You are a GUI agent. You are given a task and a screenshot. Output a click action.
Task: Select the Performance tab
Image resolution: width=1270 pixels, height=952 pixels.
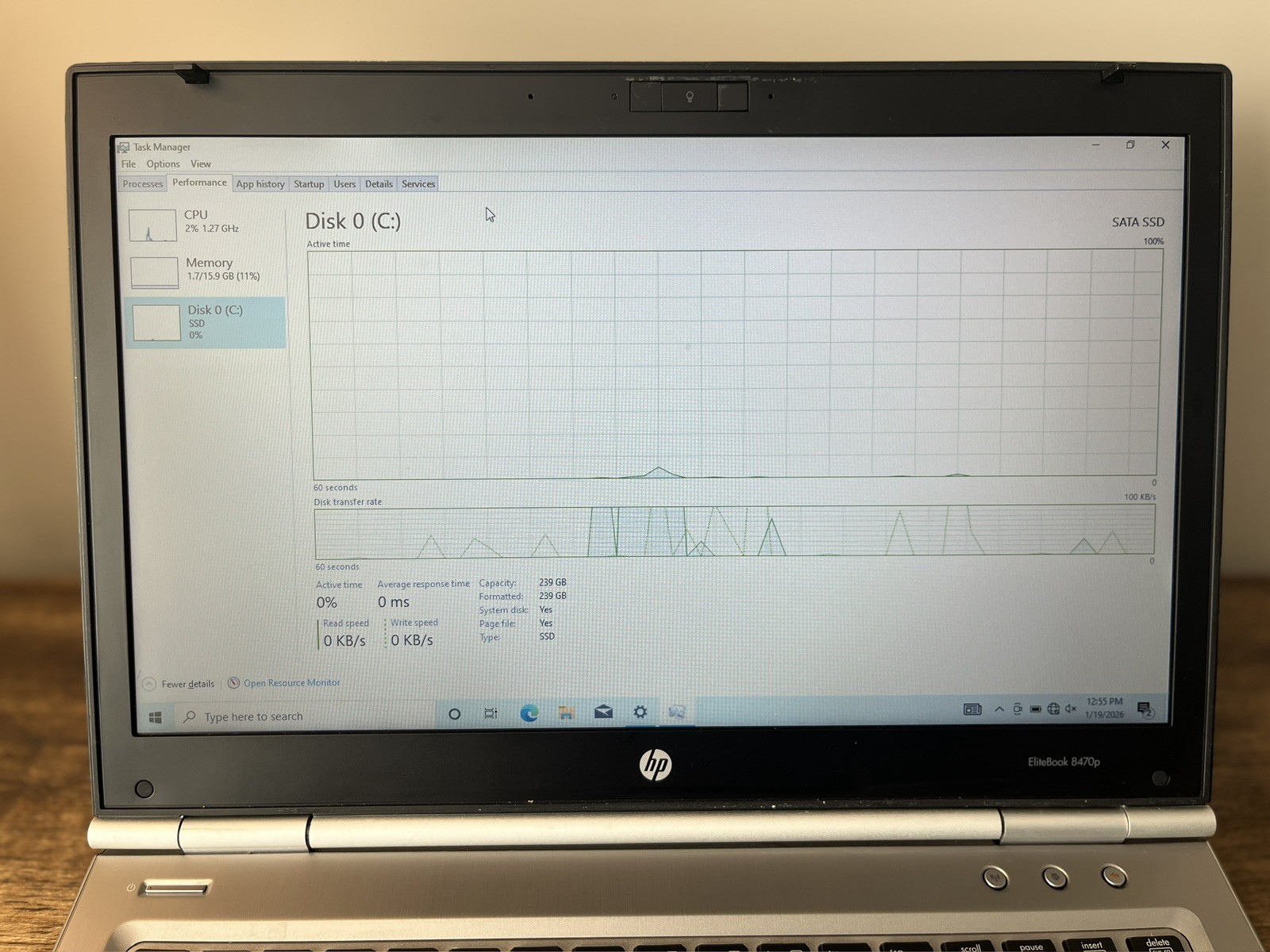(x=199, y=182)
